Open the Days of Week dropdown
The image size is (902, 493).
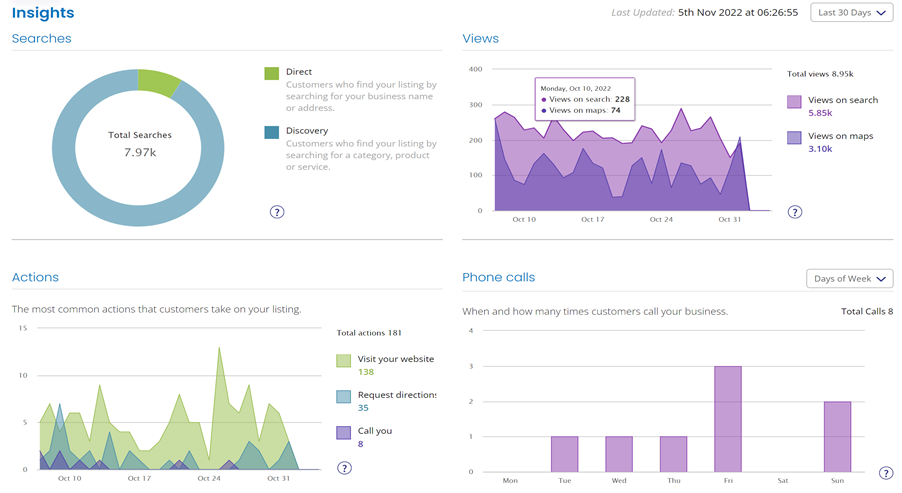point(849,279)
